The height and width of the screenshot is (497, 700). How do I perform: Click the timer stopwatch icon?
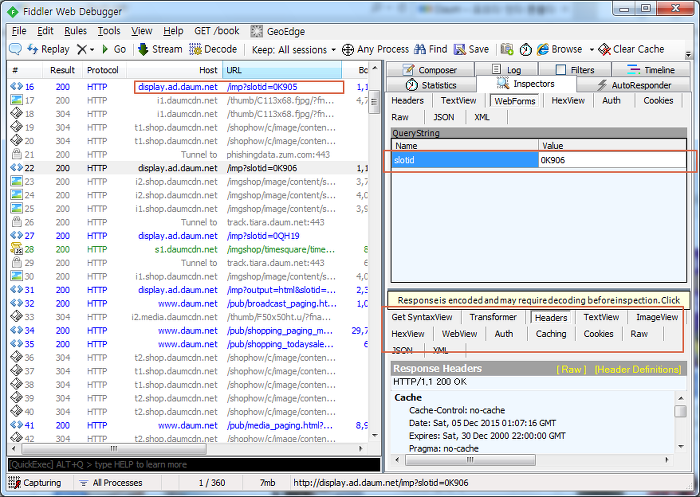tap(525, 49)
